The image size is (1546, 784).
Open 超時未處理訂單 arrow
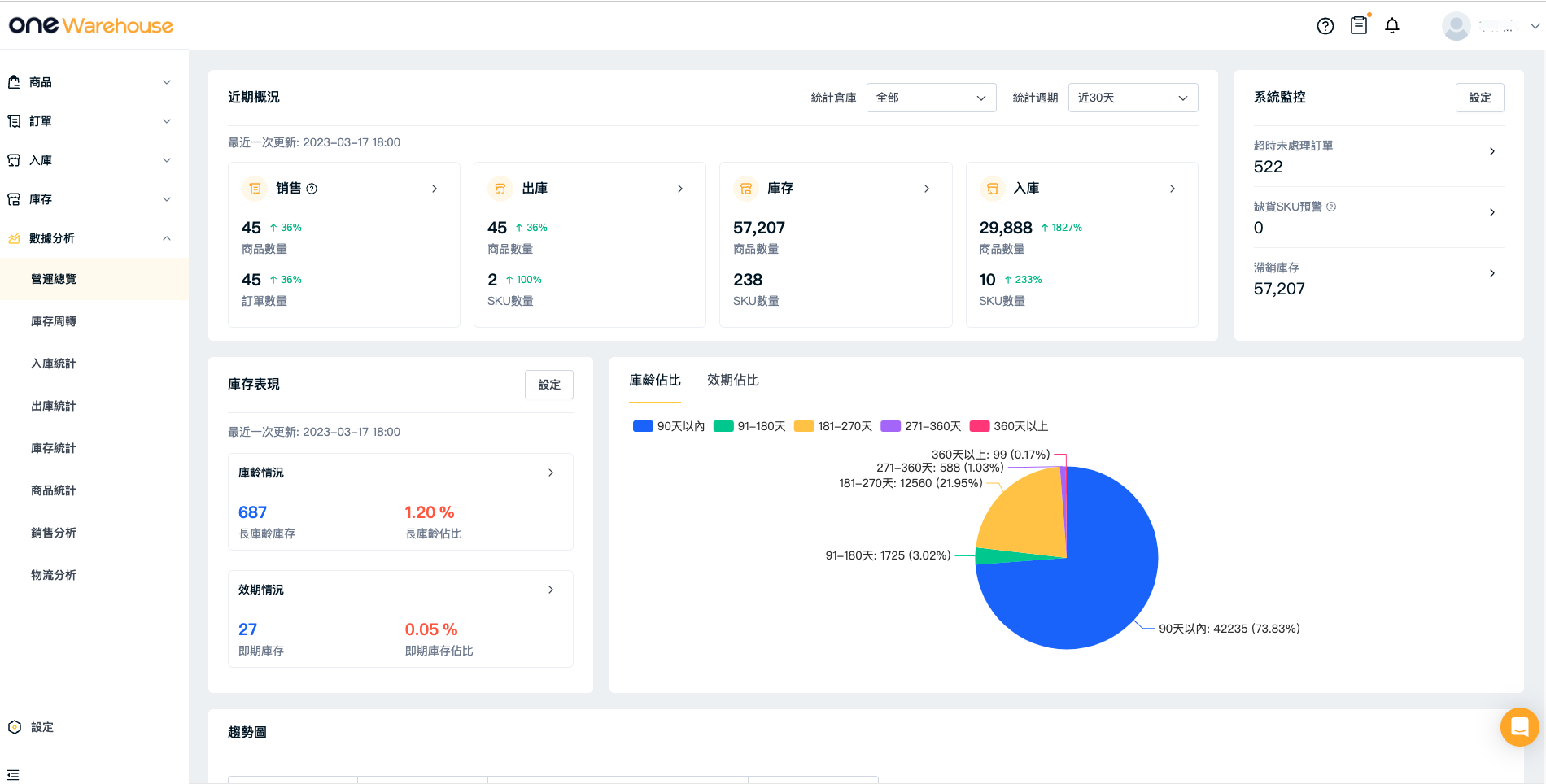click(x=1492, y=151)
